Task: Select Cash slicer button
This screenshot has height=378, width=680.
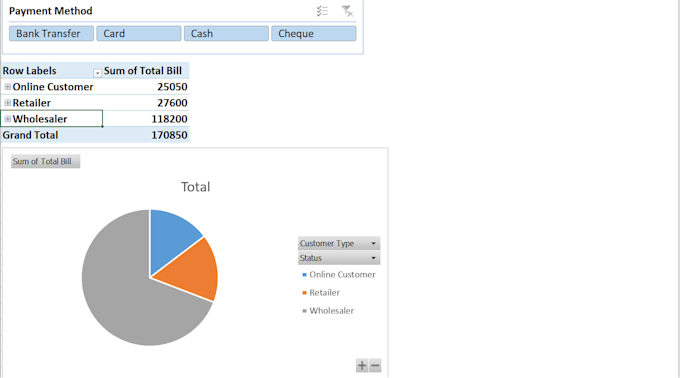Action: pyautogui.click(x=226, y=33)
